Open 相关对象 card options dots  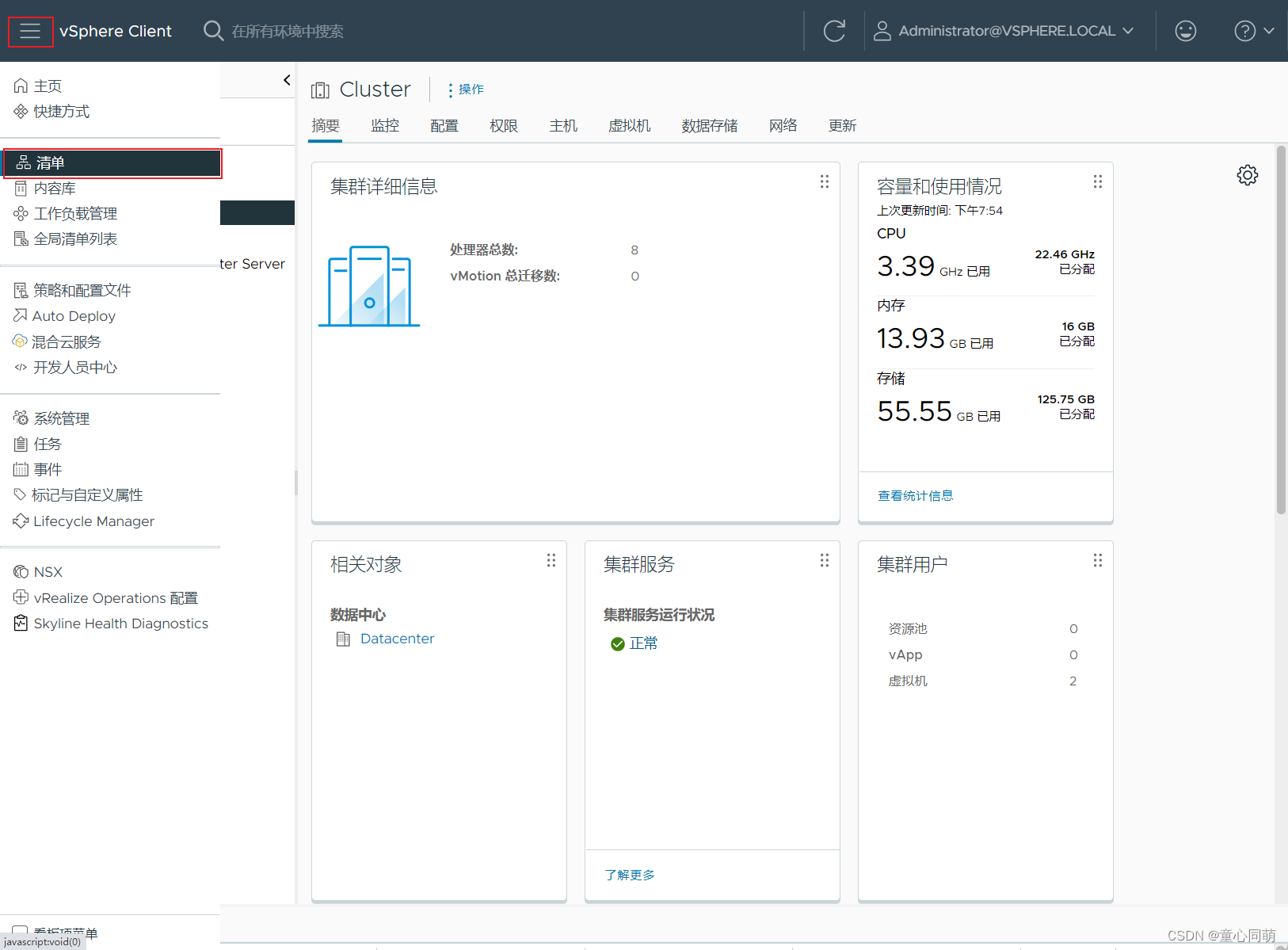click(551, 560)
